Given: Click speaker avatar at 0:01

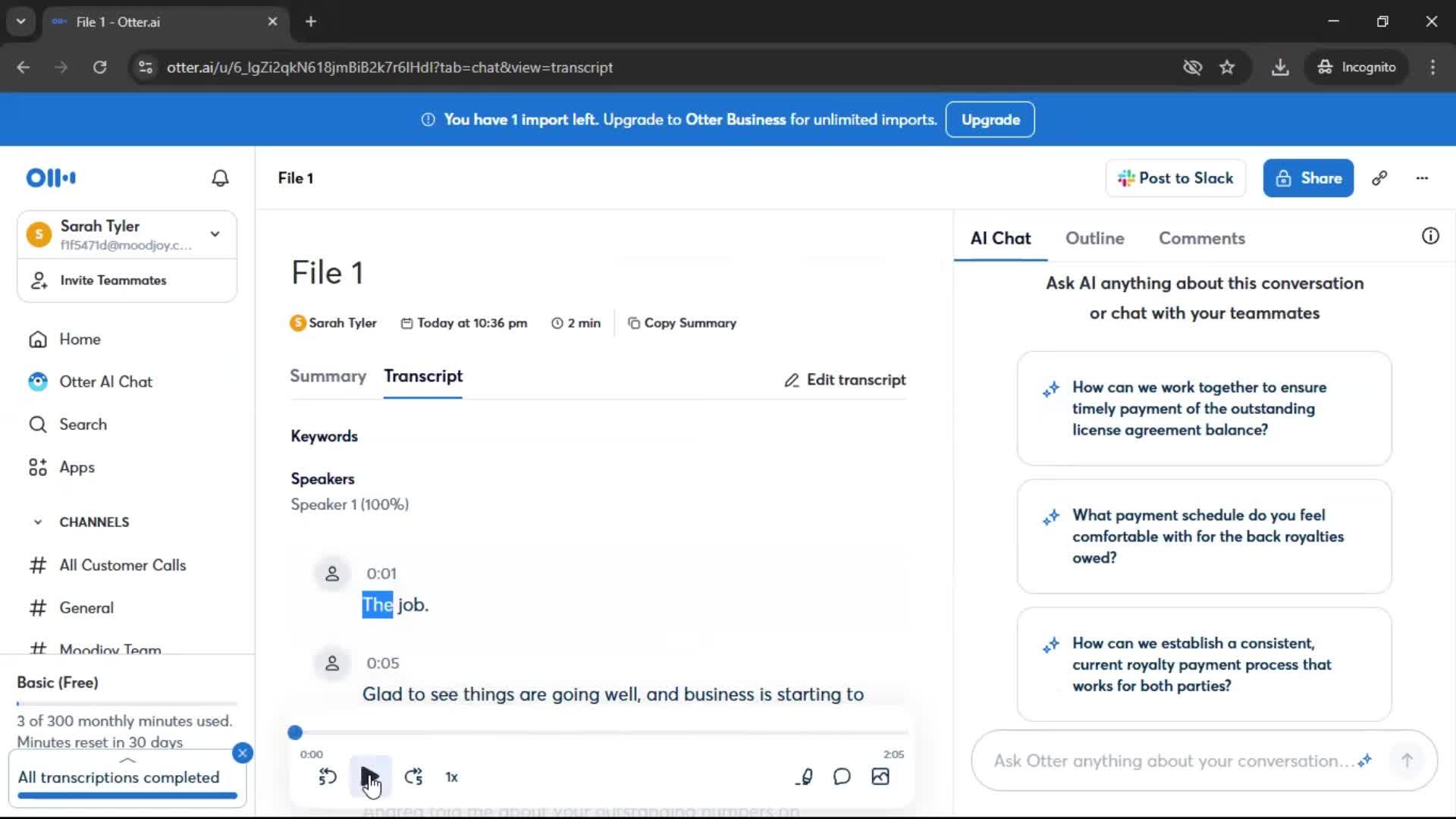Looking at the screenshot, I should tap(332, 574).
